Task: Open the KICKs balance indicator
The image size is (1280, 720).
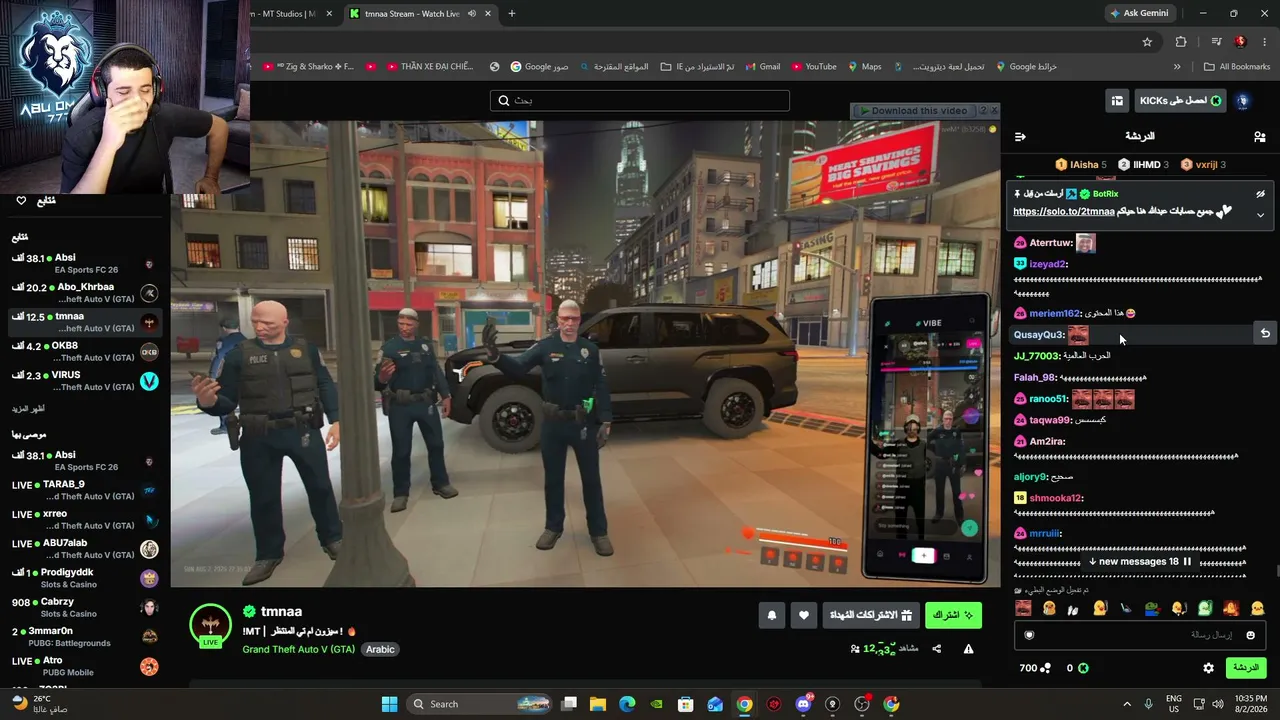Action: pos(1077,668)
